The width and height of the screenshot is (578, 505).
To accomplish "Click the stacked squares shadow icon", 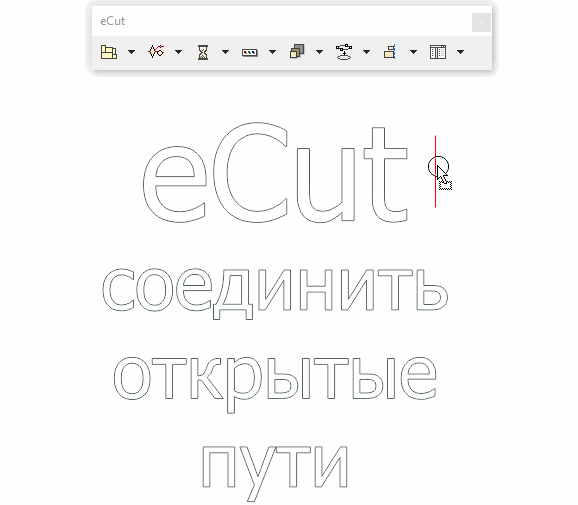I will pos(297,52).
